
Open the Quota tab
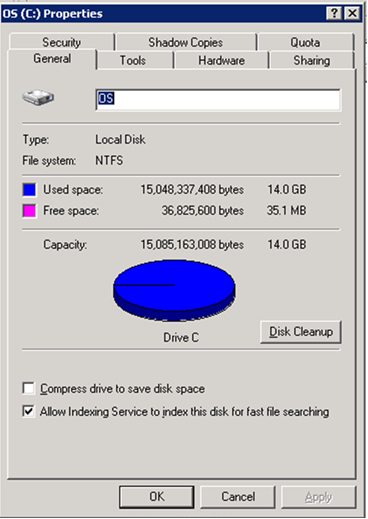tap(305, 42)
